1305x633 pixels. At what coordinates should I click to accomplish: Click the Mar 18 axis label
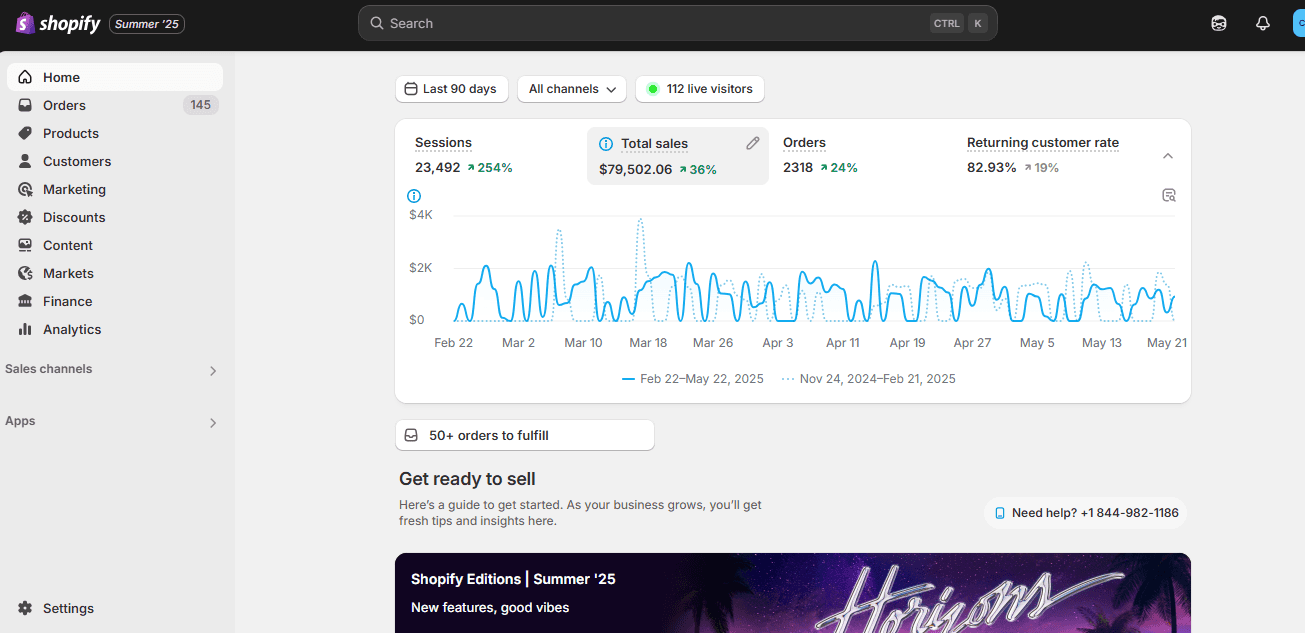click(x=648, y=343)
